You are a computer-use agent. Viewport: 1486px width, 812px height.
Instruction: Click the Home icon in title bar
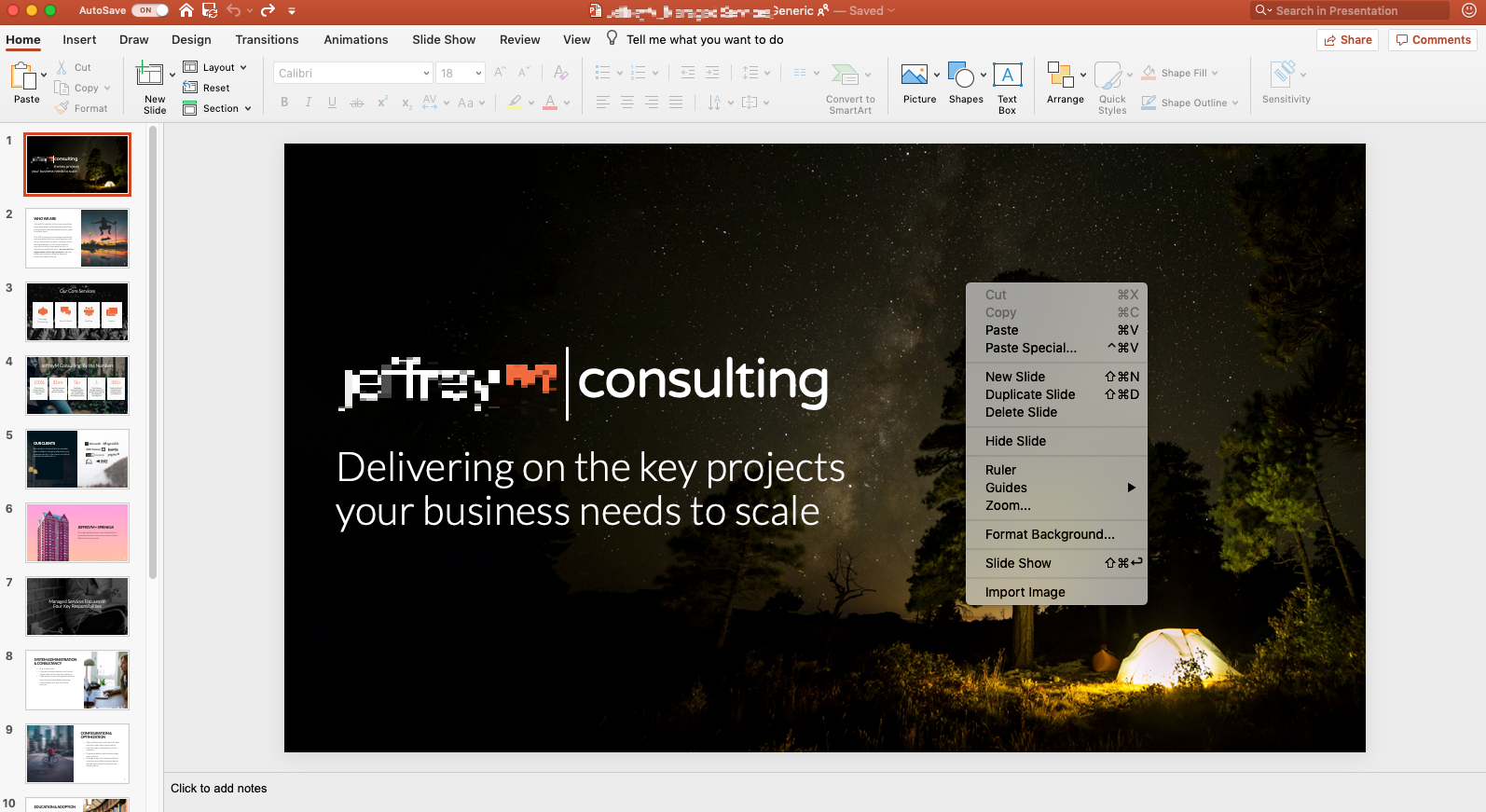coord(186,10)
